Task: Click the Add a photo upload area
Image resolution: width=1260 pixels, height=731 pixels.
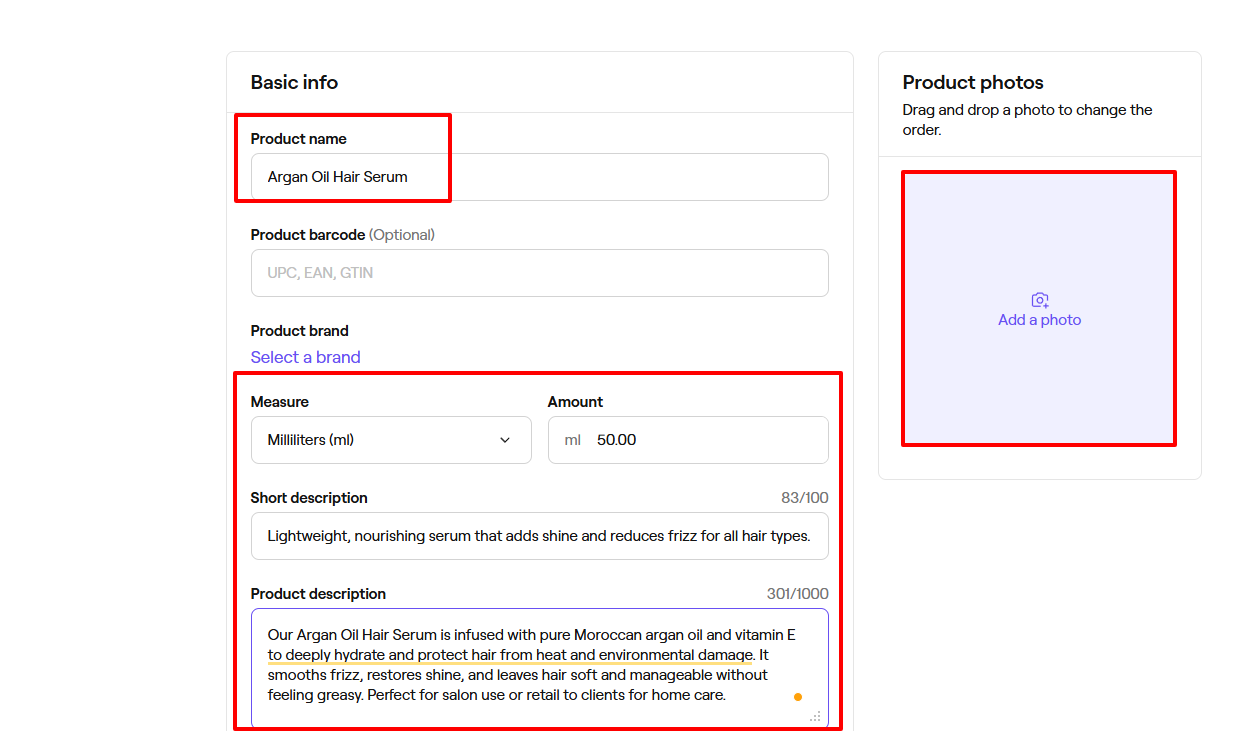Action: (1039, 308)
